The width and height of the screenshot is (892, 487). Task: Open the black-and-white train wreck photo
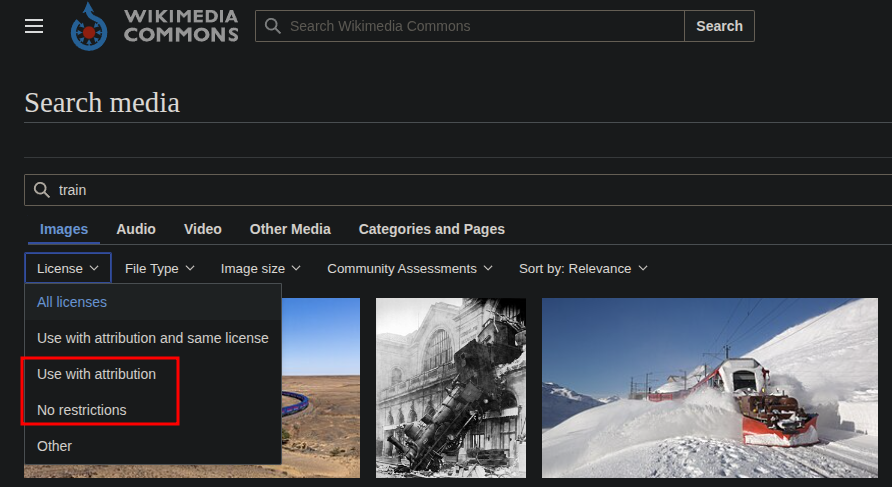pyautogui.click(x=451, y=387)
